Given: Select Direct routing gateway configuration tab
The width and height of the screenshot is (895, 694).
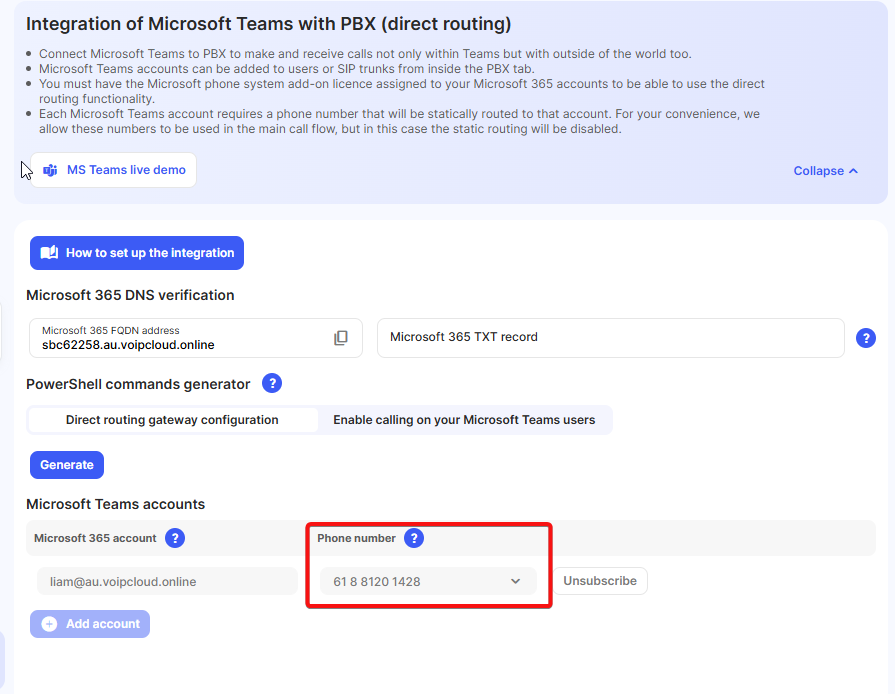Looking at the screenshot, I should pos(172,420).
